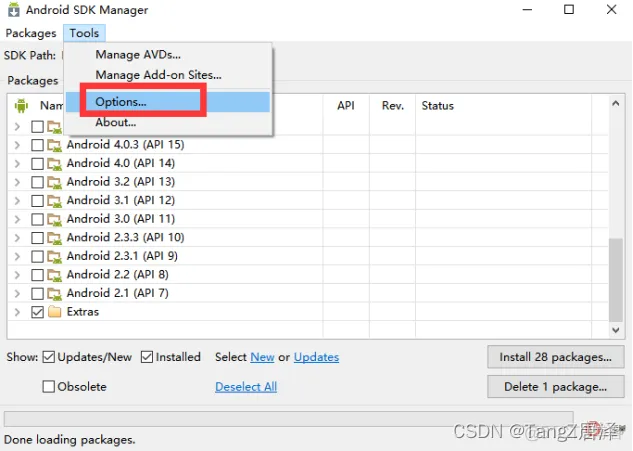Click the Android SDK Manager title icon

(x=14, y=10)
